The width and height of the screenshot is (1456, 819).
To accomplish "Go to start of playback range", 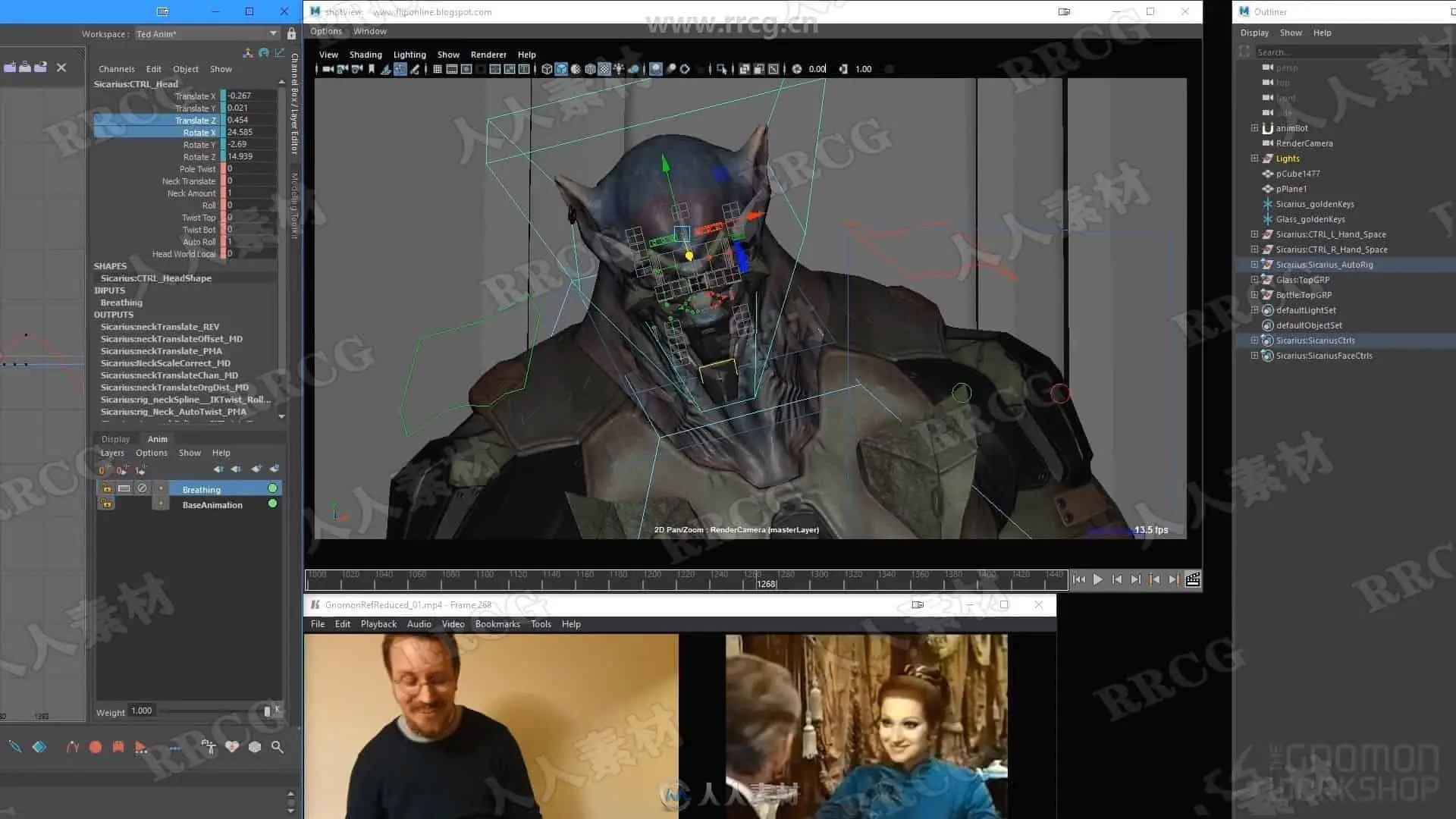I will (1079, 579).
